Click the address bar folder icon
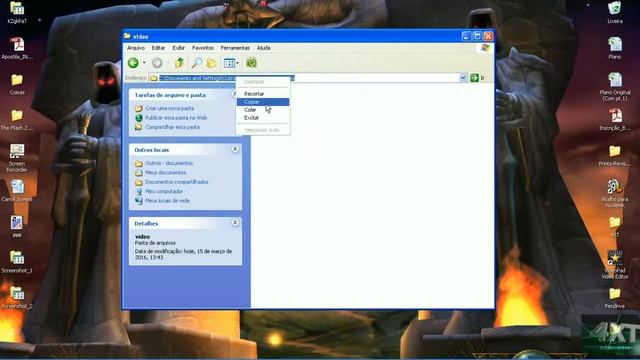This screenshot has height=360, width=640. point(153,78)
